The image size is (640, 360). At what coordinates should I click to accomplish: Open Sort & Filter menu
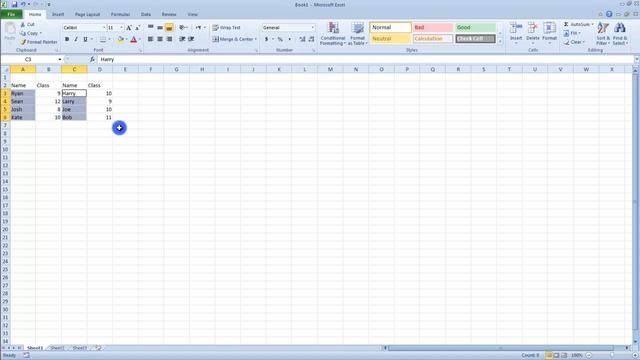coord(603,33)
